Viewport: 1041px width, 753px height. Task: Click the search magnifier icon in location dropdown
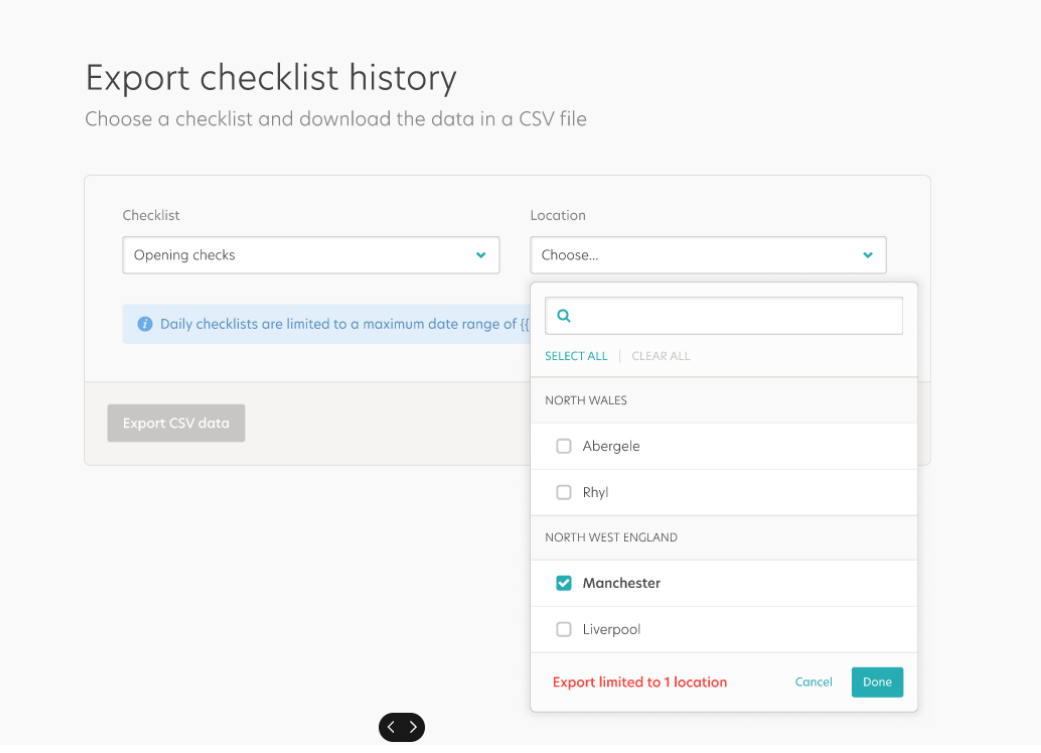coord(563,315)
